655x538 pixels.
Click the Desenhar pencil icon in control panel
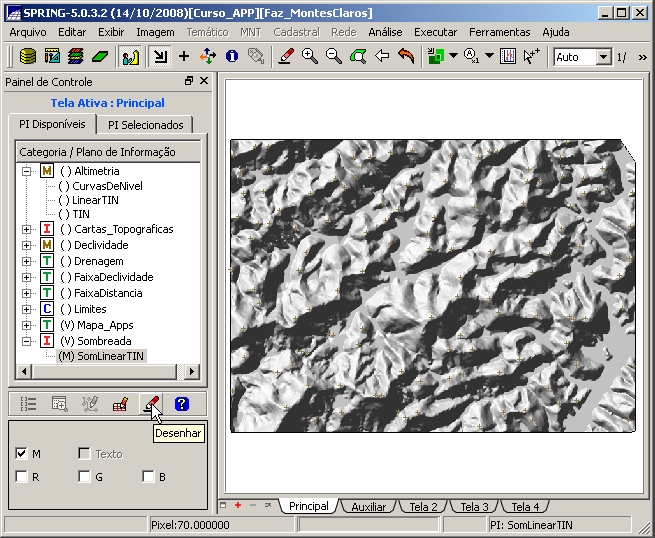(x=149, y=404)
